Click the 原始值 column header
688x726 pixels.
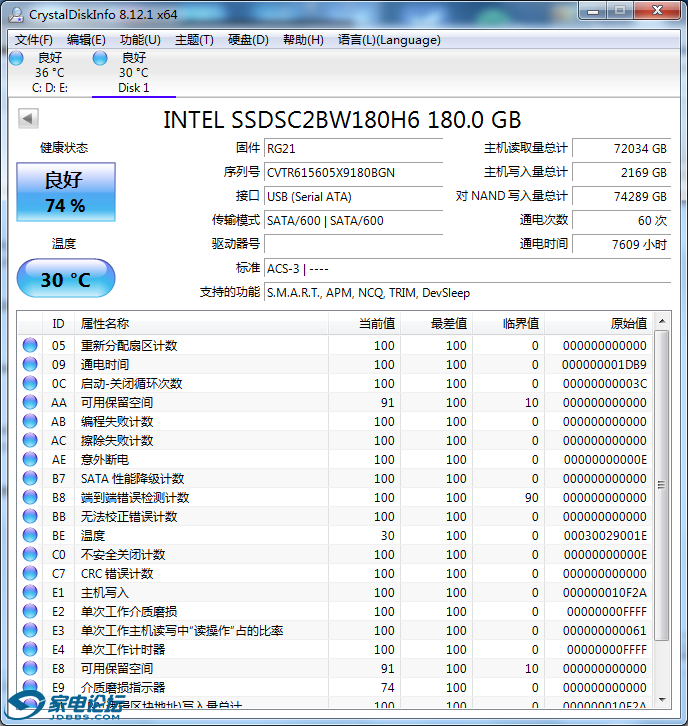[x=599, y=324]
